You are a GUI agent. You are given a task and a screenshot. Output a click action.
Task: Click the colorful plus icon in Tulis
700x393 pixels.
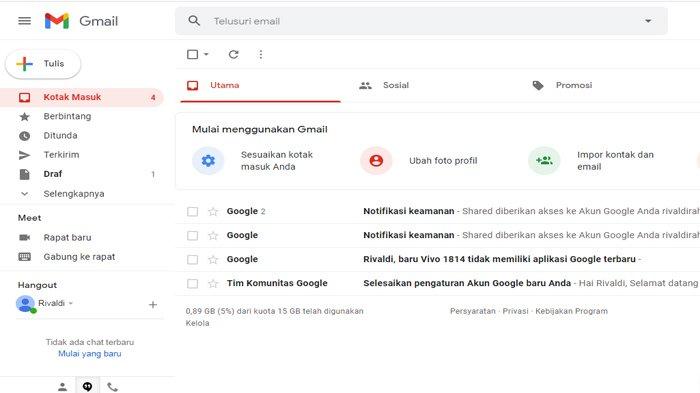tap(25, 64)
